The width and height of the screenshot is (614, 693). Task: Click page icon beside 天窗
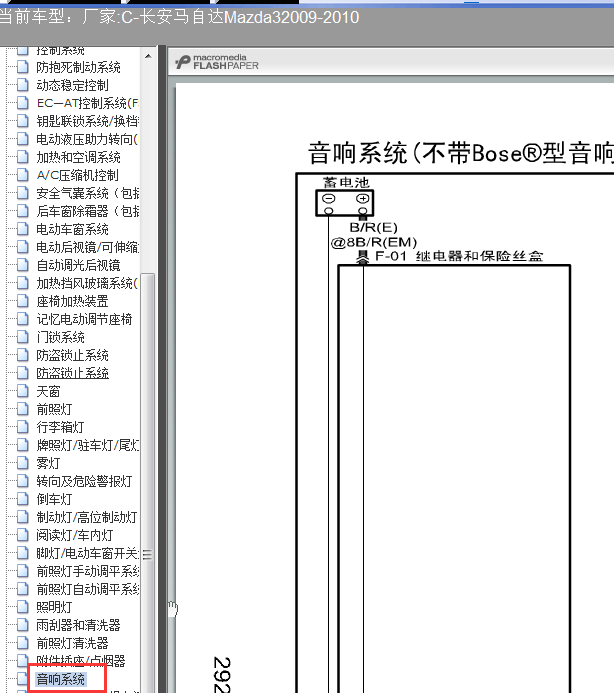pyautogui.click(x=23, y=391)
